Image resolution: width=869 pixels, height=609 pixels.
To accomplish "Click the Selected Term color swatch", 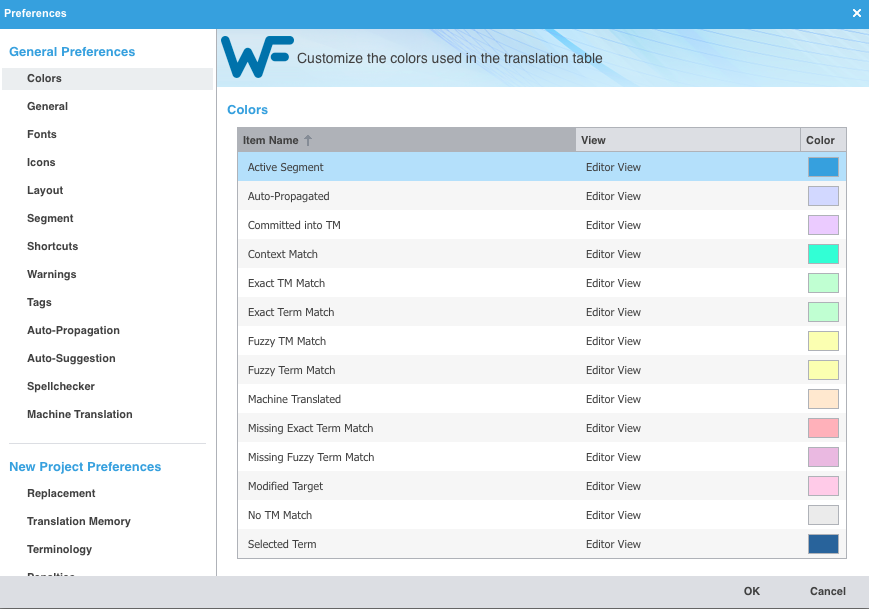I will click(x=823, y=544).
